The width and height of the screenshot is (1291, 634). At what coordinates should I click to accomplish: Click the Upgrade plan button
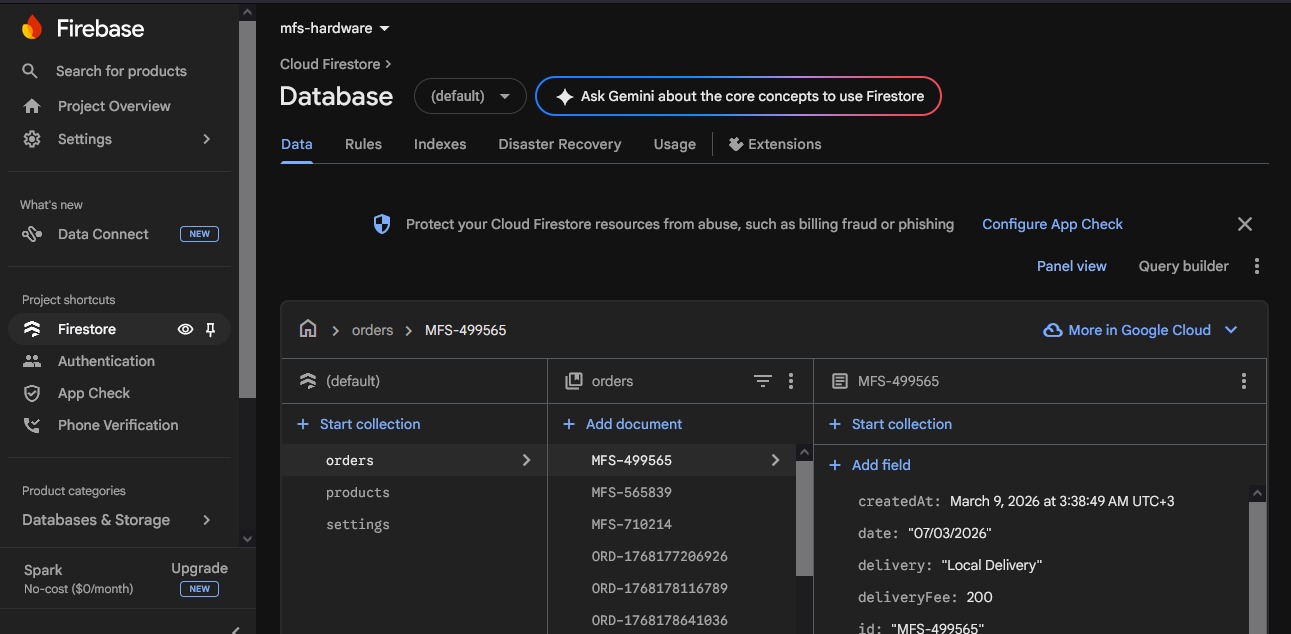click(x=199, y=568)
